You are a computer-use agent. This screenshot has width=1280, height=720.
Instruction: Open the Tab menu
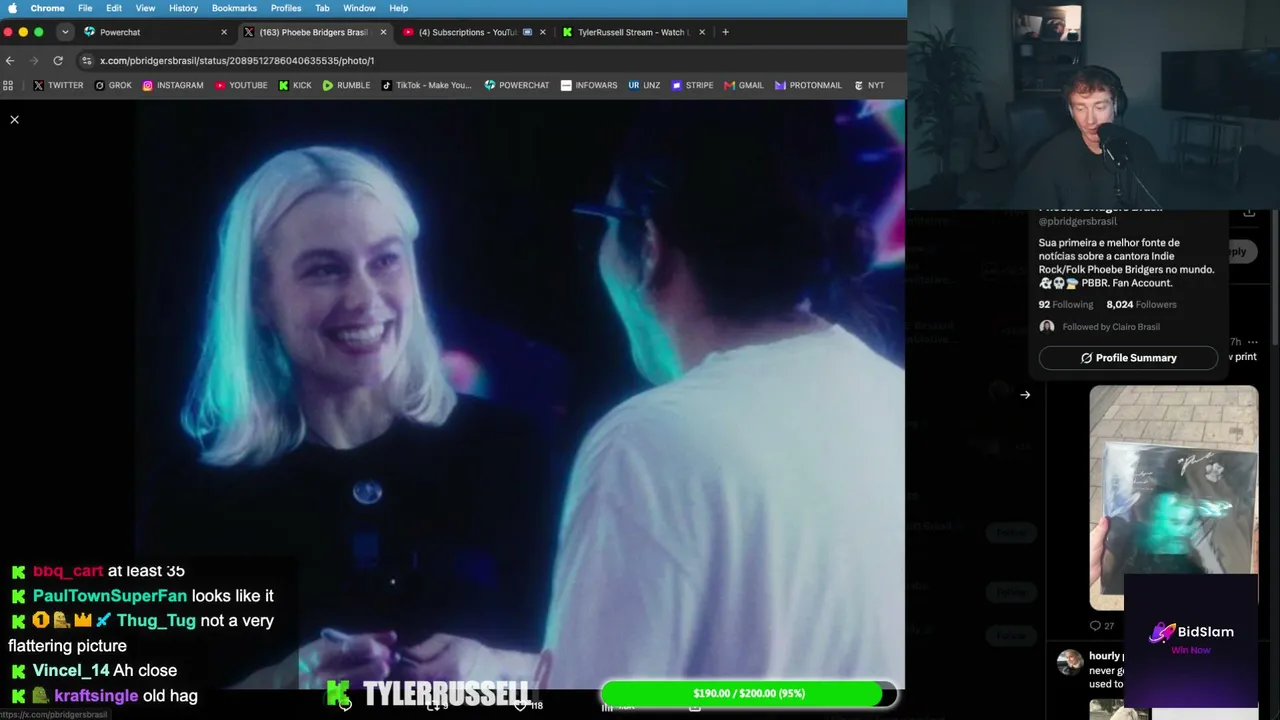[x=322, y=8]
